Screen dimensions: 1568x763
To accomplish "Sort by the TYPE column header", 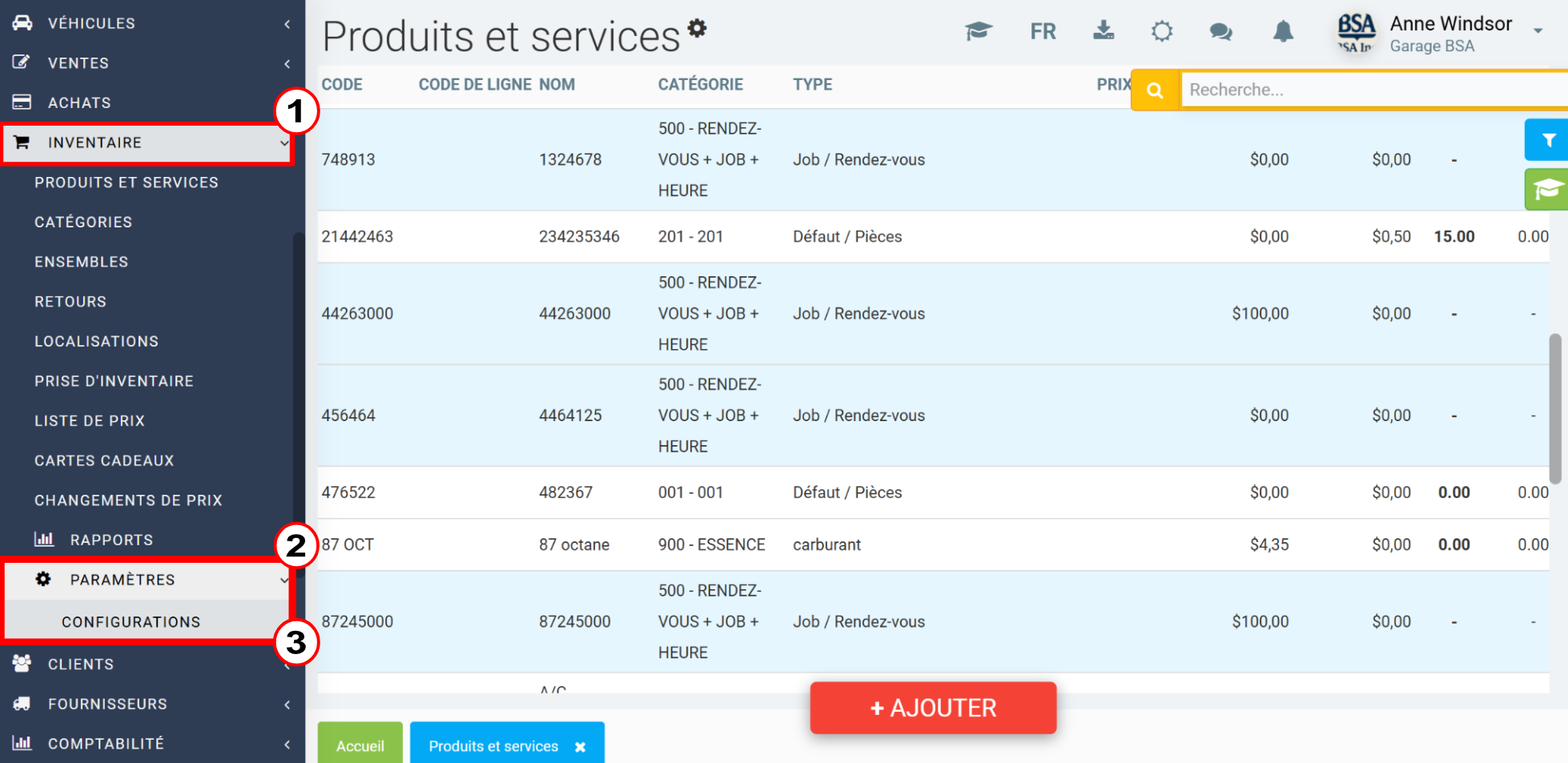I will 813,84.
